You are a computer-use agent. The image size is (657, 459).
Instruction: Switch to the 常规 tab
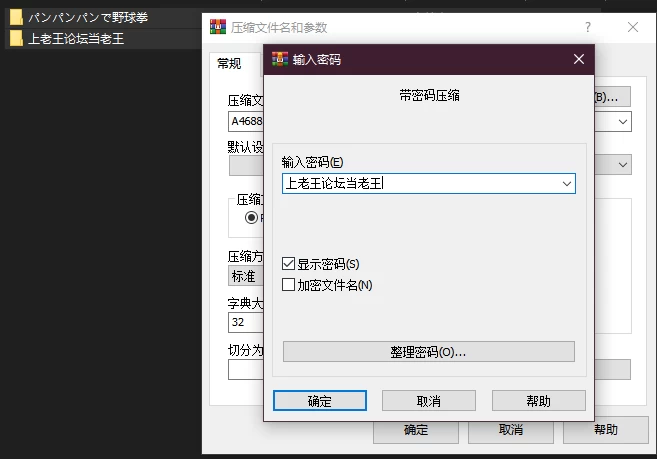(x=229, y=64)
